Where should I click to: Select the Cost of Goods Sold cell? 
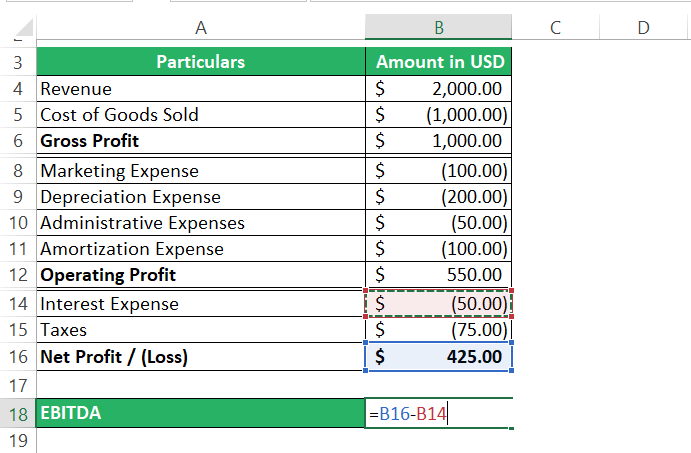click(x=201, y=115)
